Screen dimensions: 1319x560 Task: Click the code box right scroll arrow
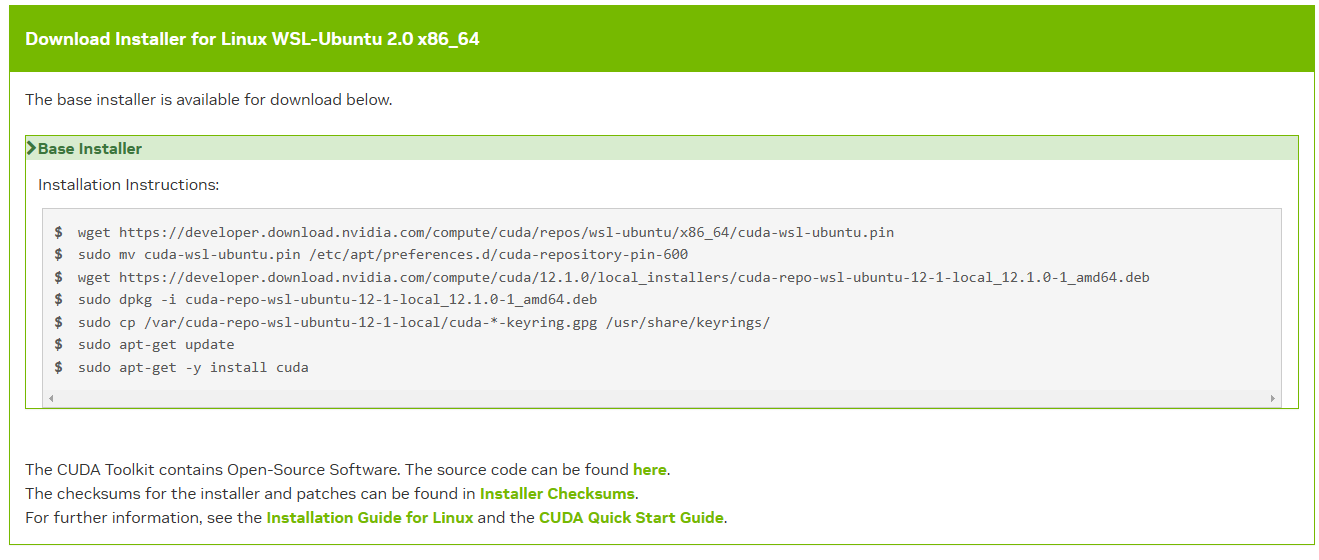1273,398
